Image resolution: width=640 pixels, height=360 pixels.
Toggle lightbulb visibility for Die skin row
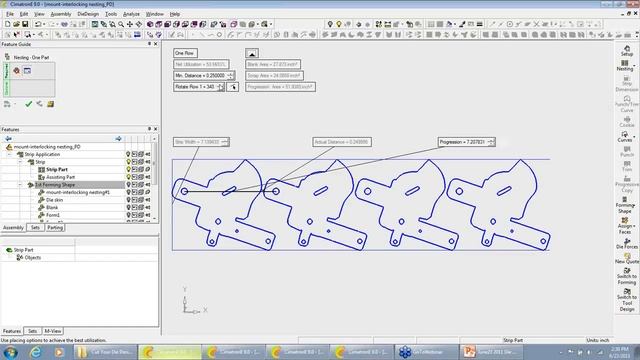(128, 200)
